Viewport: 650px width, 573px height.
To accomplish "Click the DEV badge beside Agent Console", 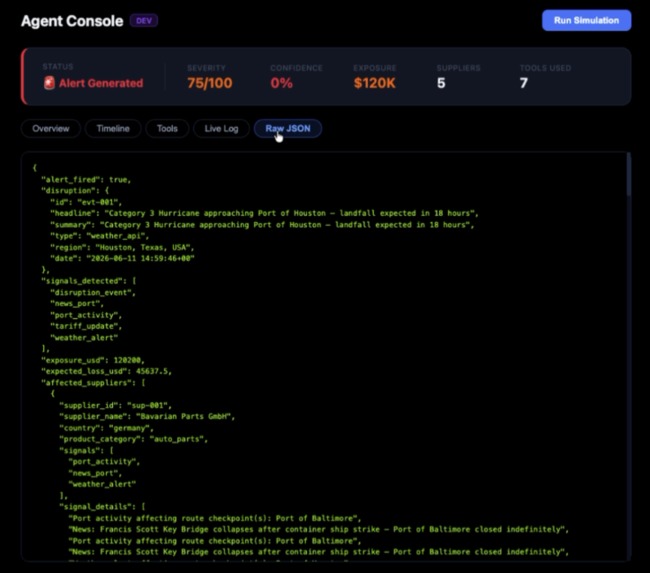I will 144,21.
